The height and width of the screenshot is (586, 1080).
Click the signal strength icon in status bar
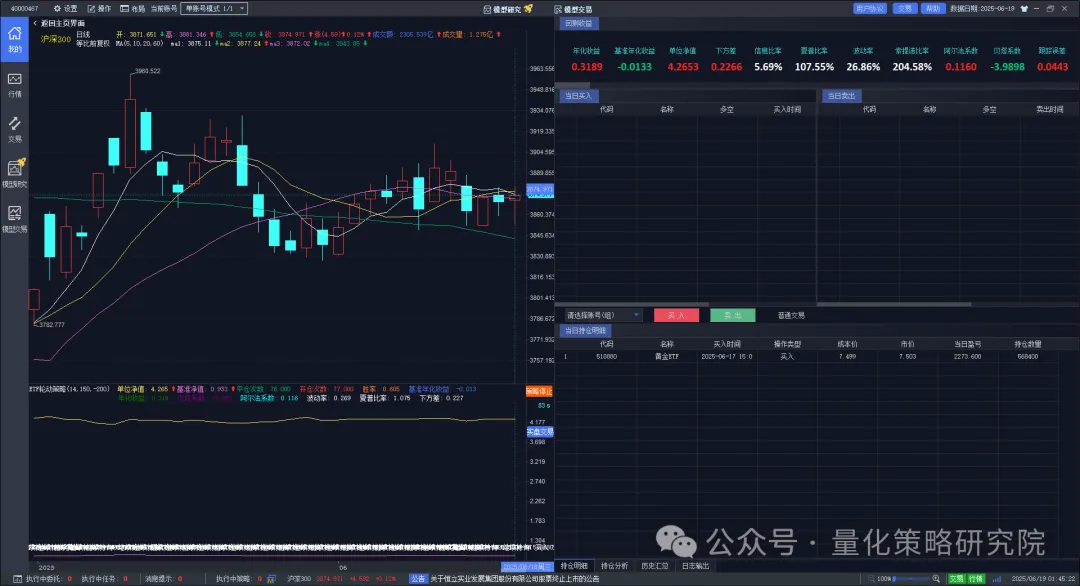point(997,579)
